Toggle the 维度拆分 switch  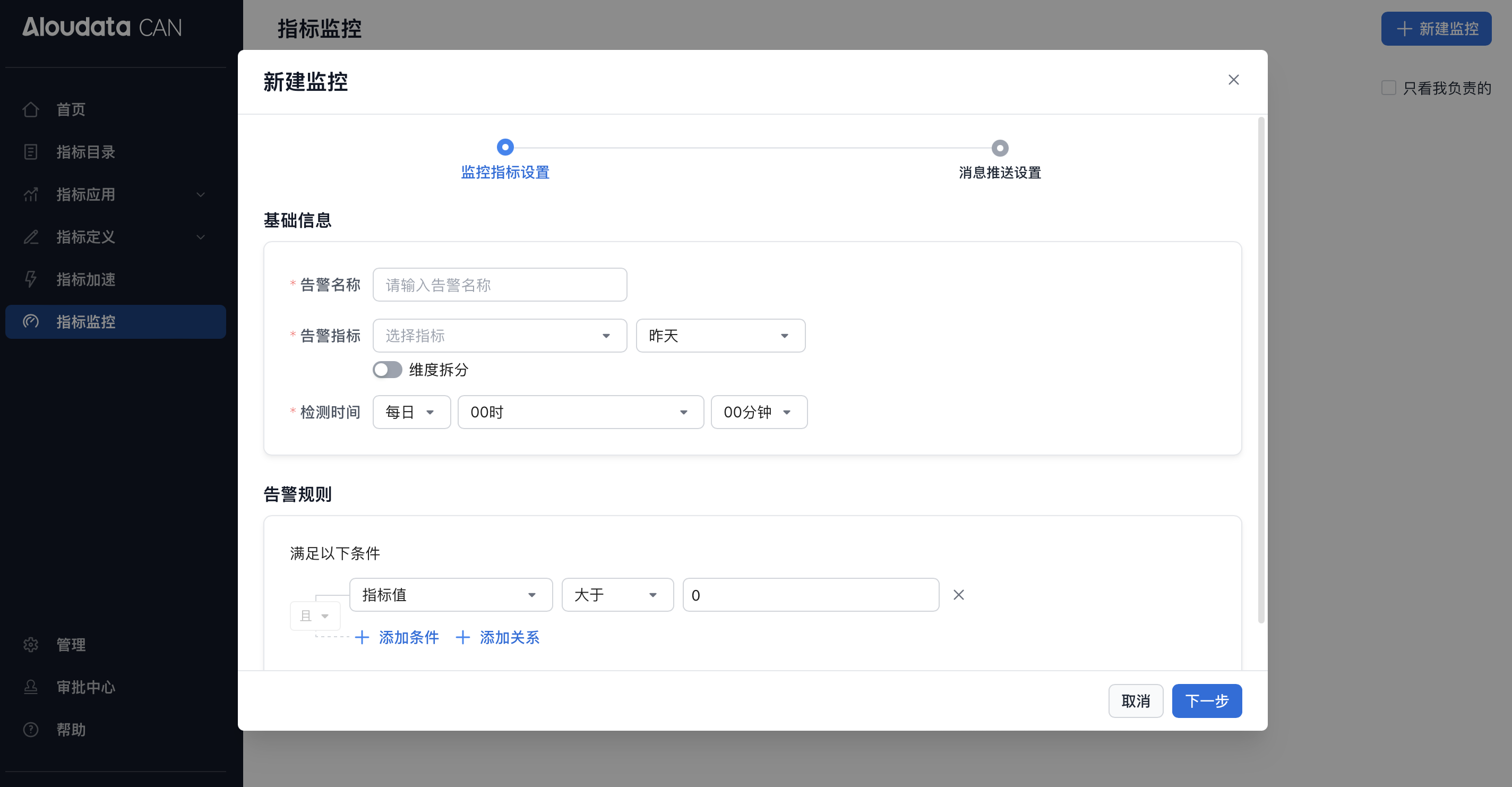[x=388, y=370]
